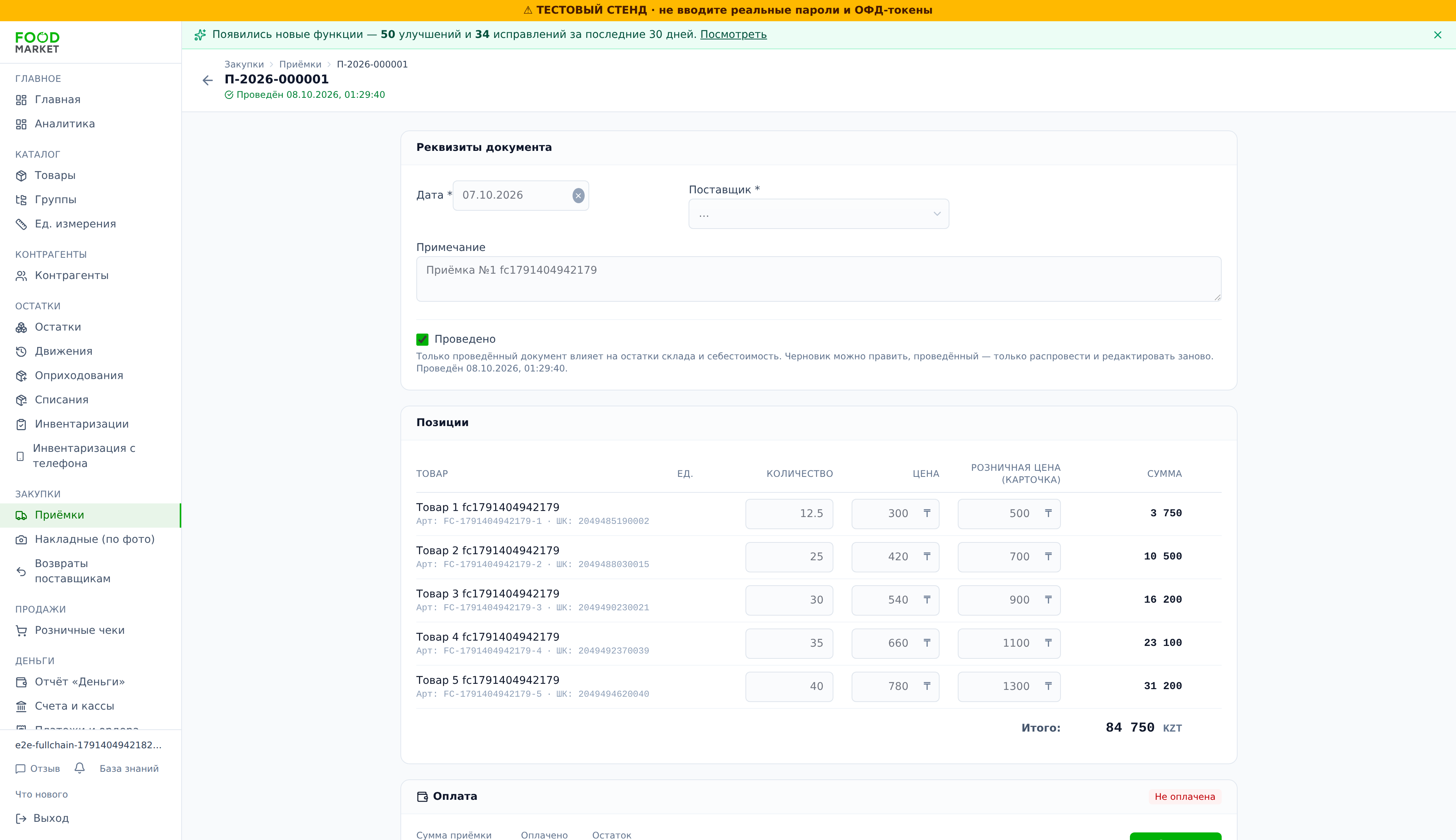Click the resize handle of the Примечание field
The width and height of the screenshot is (1456, 840).
(1216, 297)
